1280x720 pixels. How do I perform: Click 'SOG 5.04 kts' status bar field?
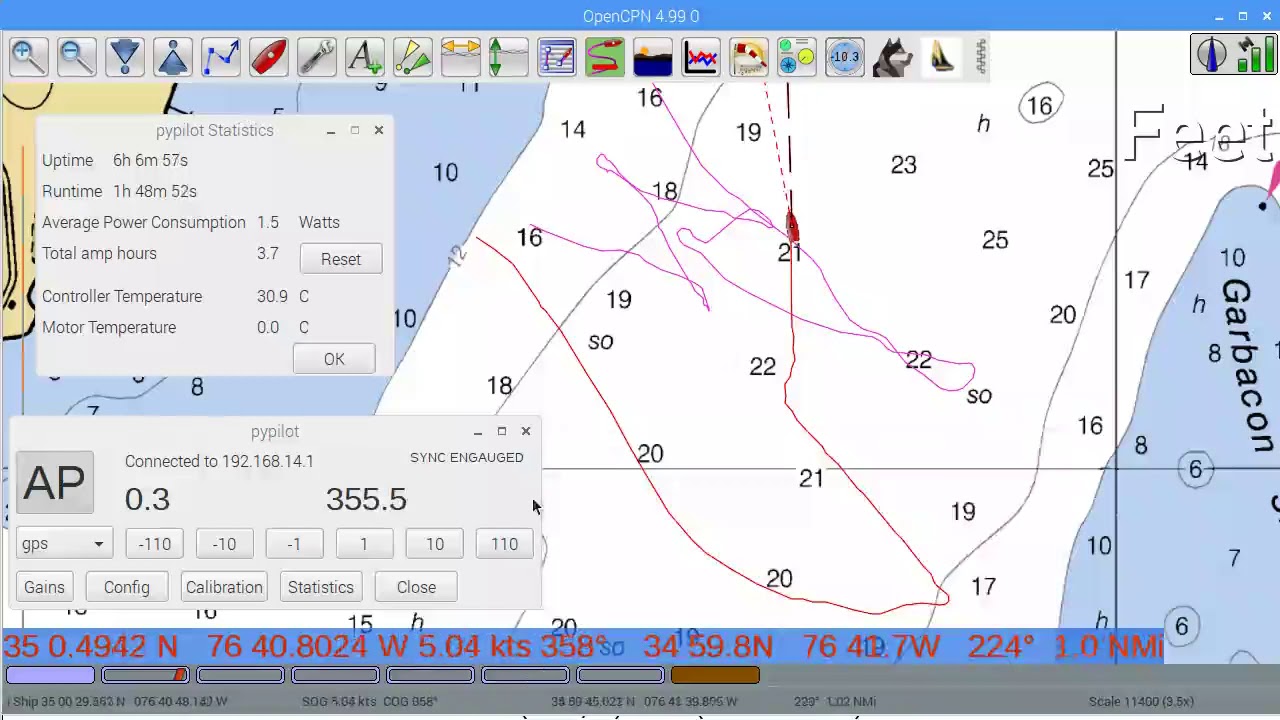(339, 701)
